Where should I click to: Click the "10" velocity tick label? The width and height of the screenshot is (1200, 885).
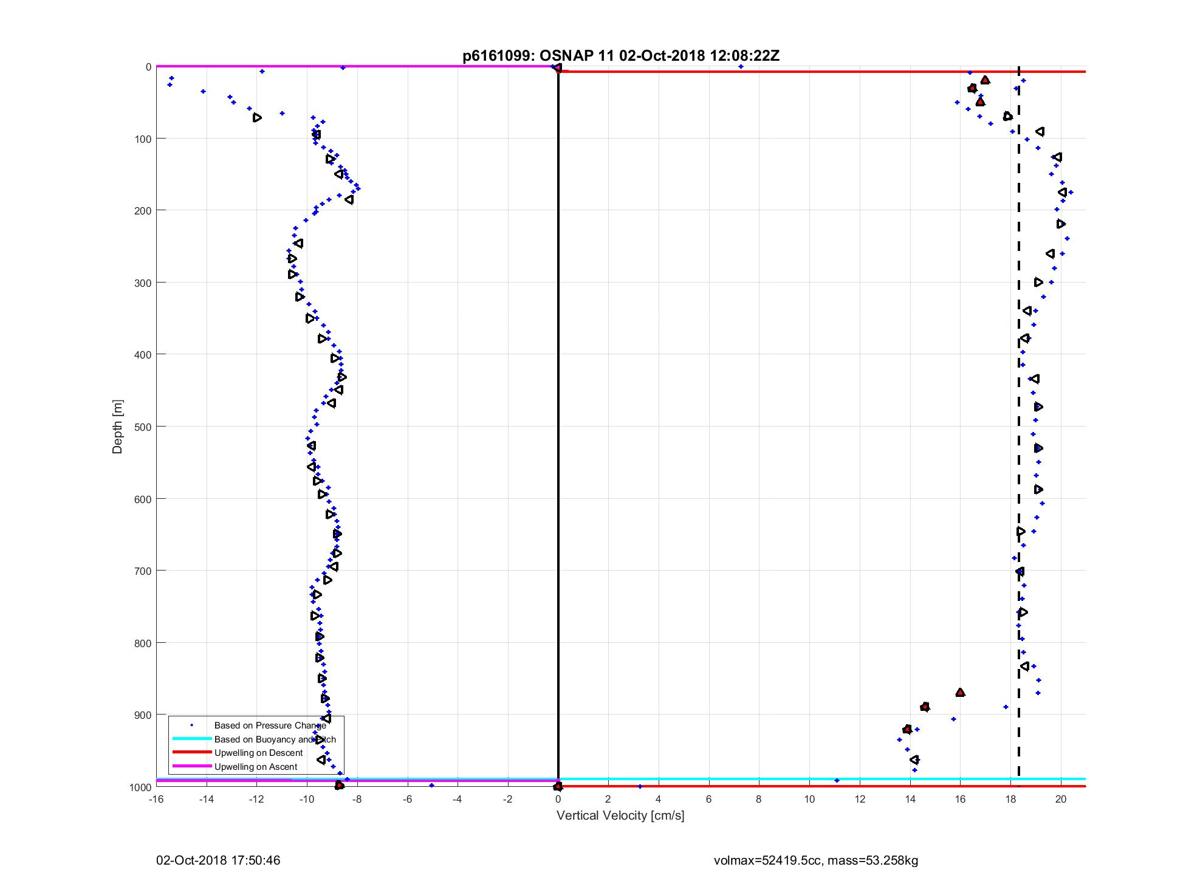pos(810,799)
